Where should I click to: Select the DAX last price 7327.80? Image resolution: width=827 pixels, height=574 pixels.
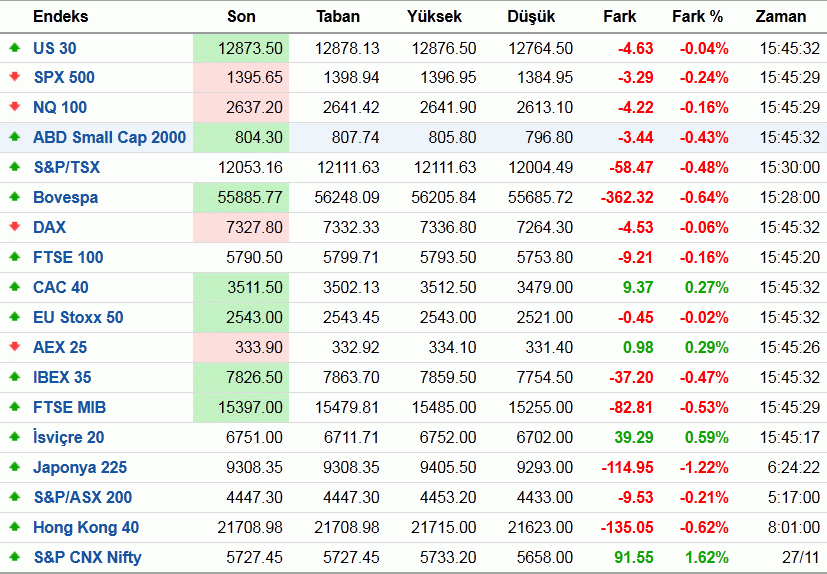255,227
